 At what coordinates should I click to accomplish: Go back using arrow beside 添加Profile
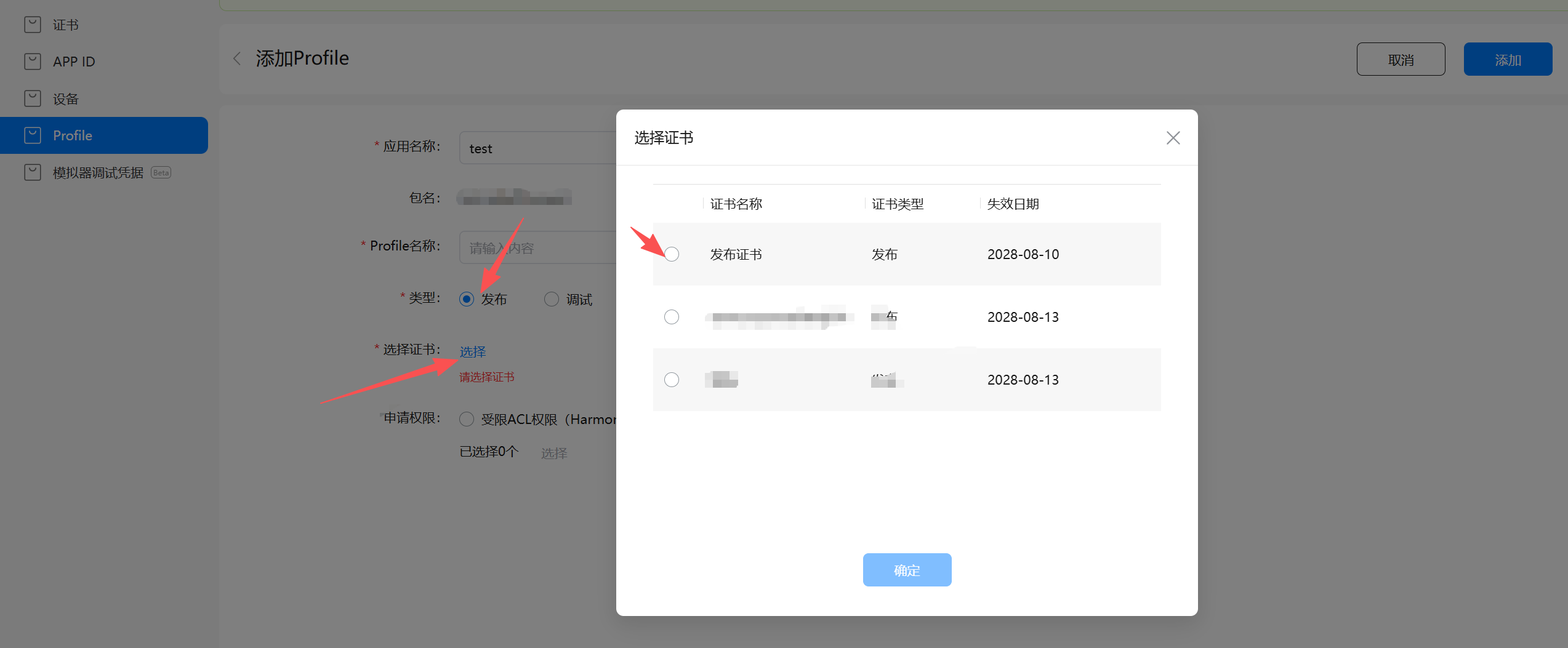coord(237,59)
